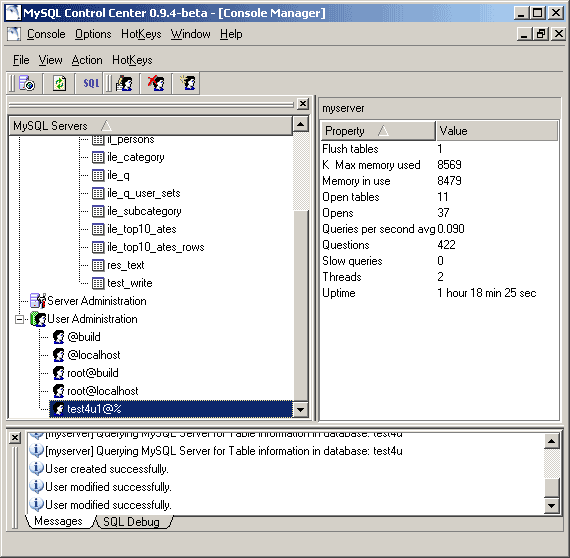Viewport: 570px width, 558px height.
Task: Click the root@build user icon
Action: coord(58,373)
